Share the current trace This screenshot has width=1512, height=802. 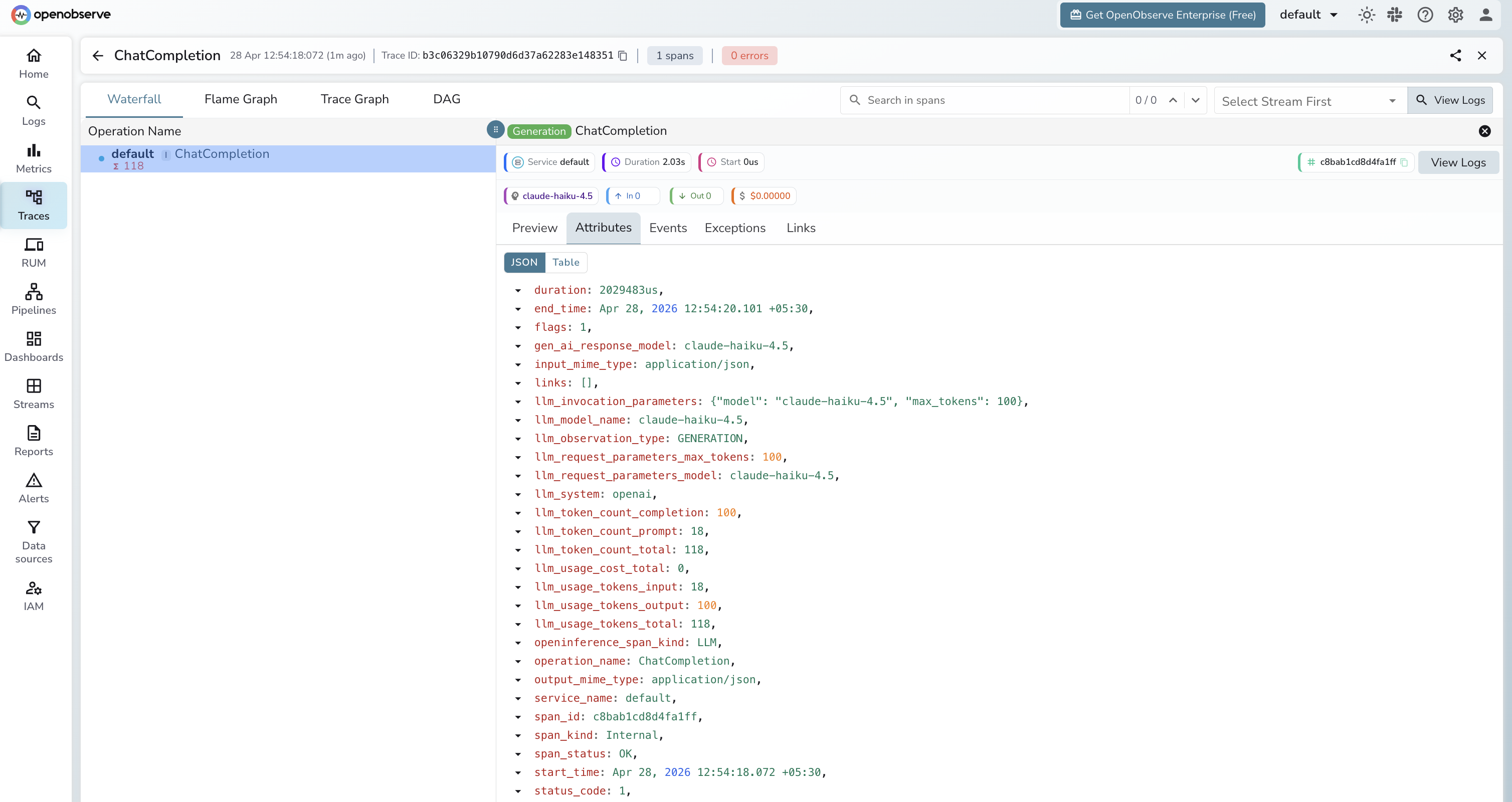click(x=1456, y=55)
